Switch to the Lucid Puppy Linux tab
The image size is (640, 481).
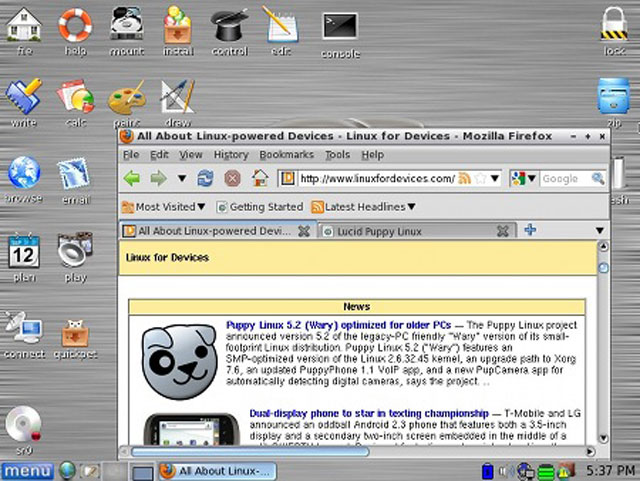pos(408,232)
